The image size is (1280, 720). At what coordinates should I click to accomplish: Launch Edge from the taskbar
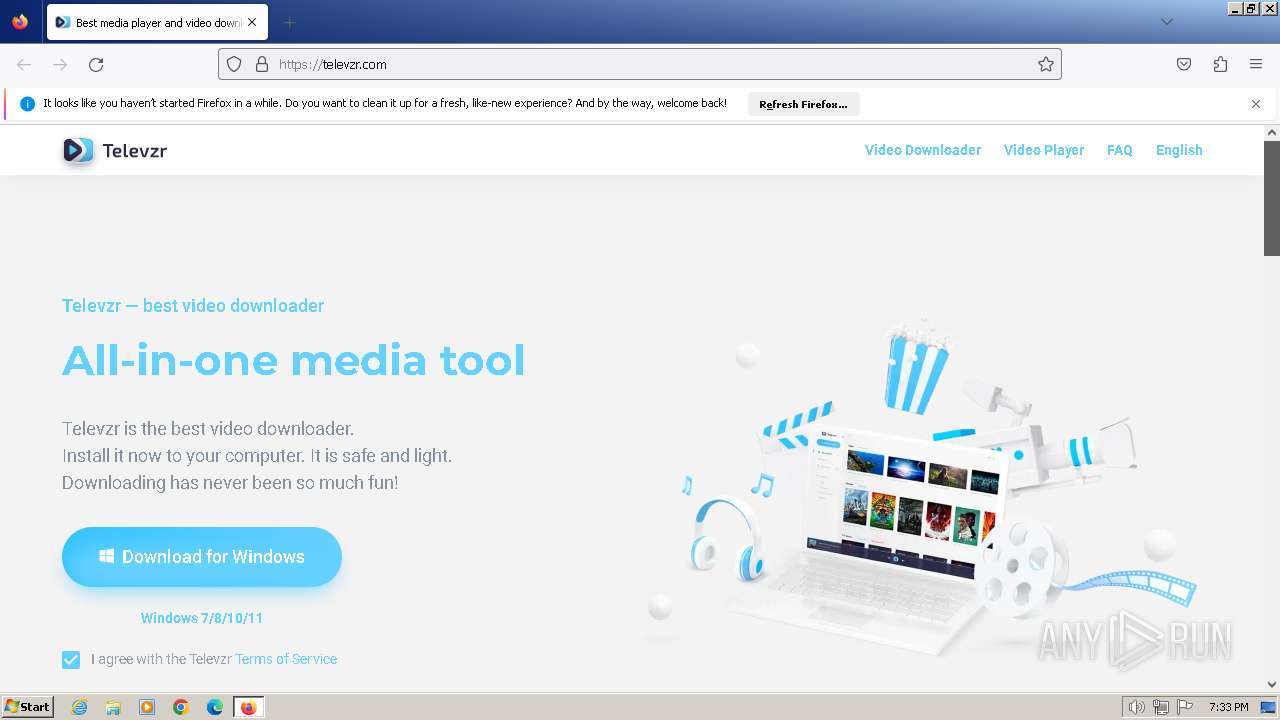click(x=215, y=707)
